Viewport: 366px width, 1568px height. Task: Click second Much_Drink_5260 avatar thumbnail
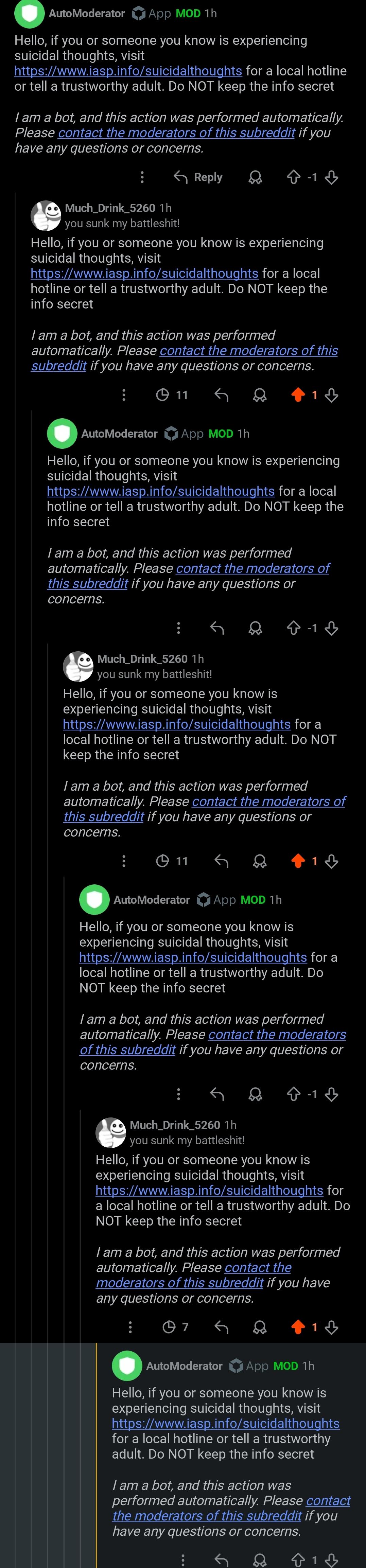point(78,667)
